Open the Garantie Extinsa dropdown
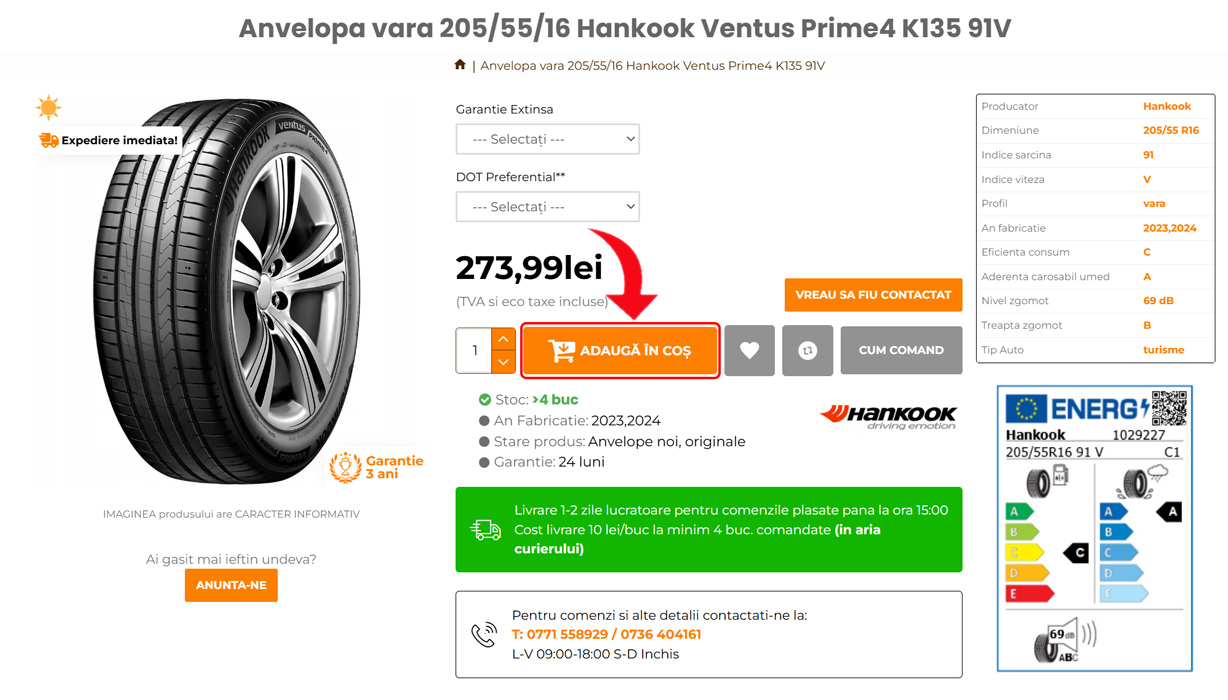The image size is (1228, 700). tap(547, 139)
